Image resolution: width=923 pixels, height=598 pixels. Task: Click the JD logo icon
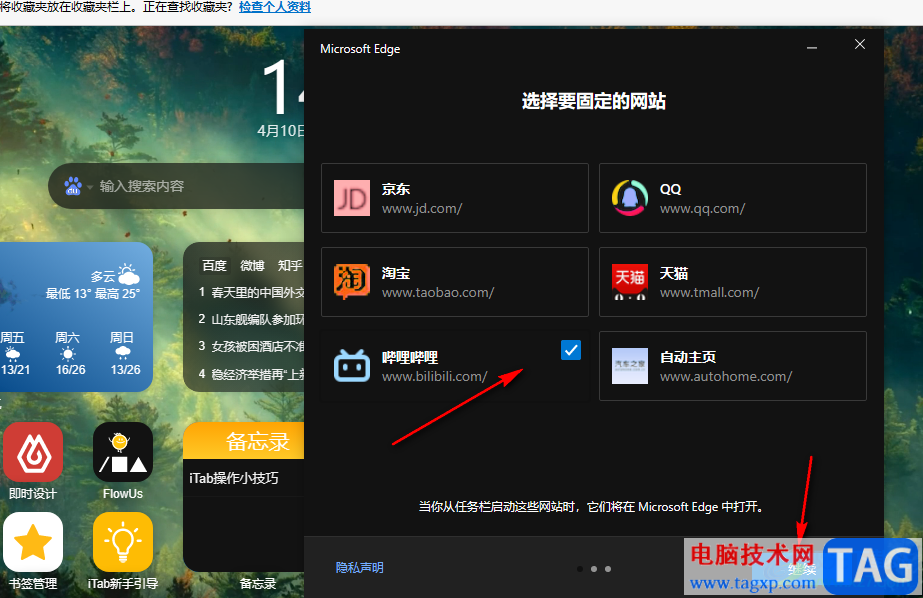(x=351, y=198)
